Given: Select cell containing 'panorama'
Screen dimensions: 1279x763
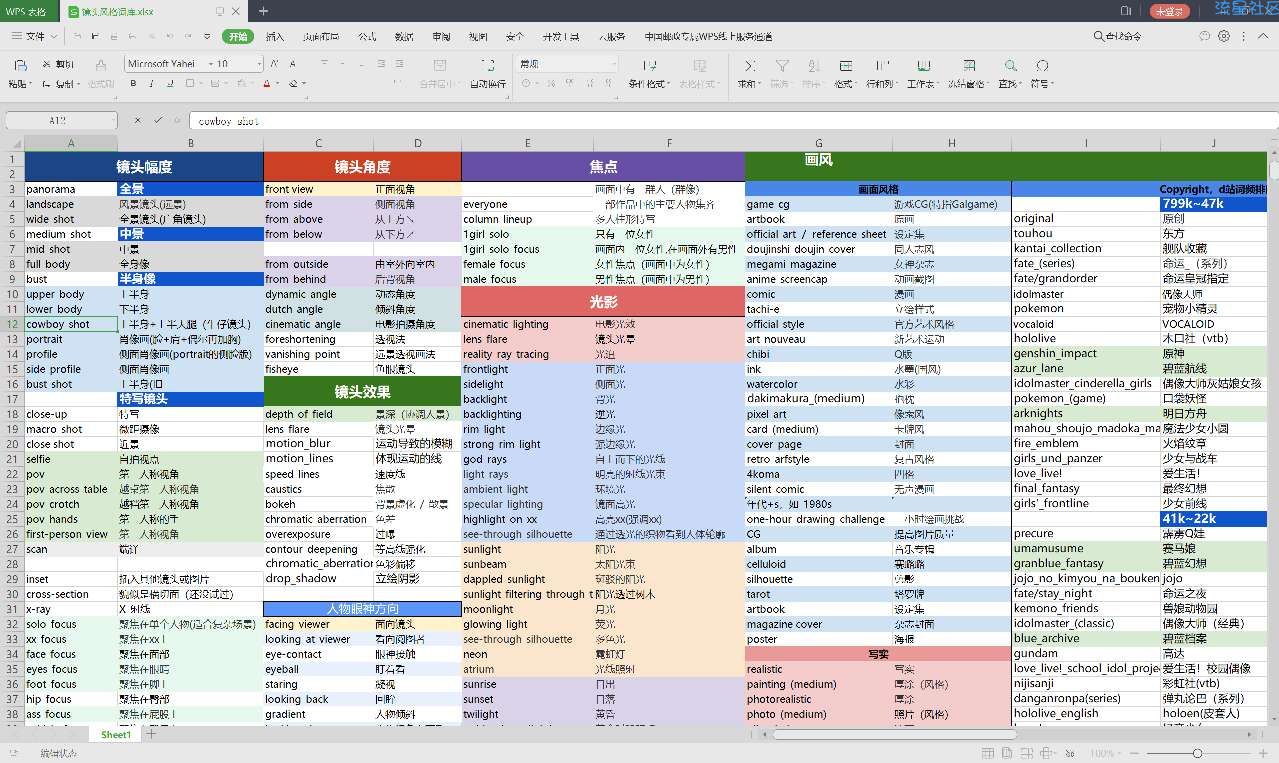Looking at the screenshot, I should pyautogui.click(x=71, y=189).
